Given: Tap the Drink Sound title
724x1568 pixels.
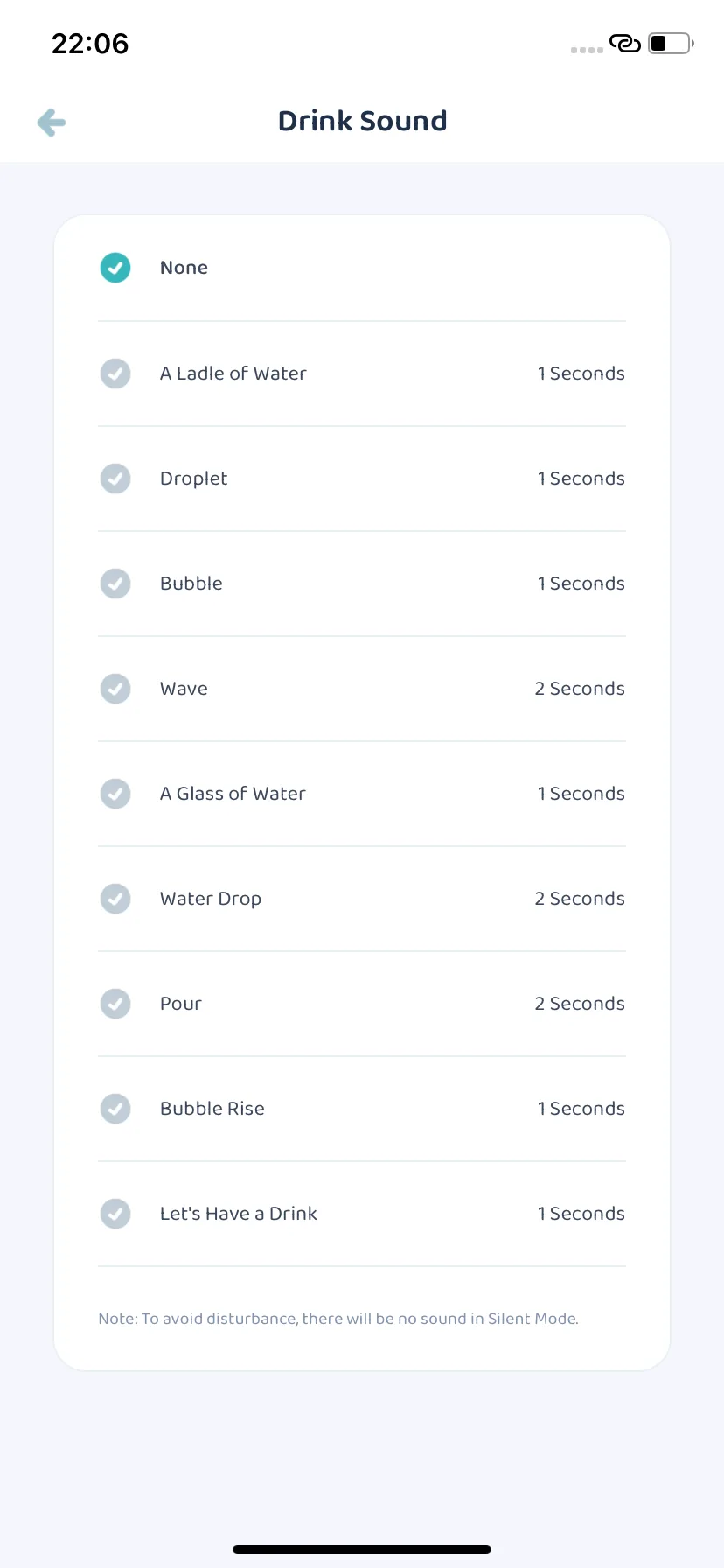Looking at the screenshot, I should (x=362, y=121).
